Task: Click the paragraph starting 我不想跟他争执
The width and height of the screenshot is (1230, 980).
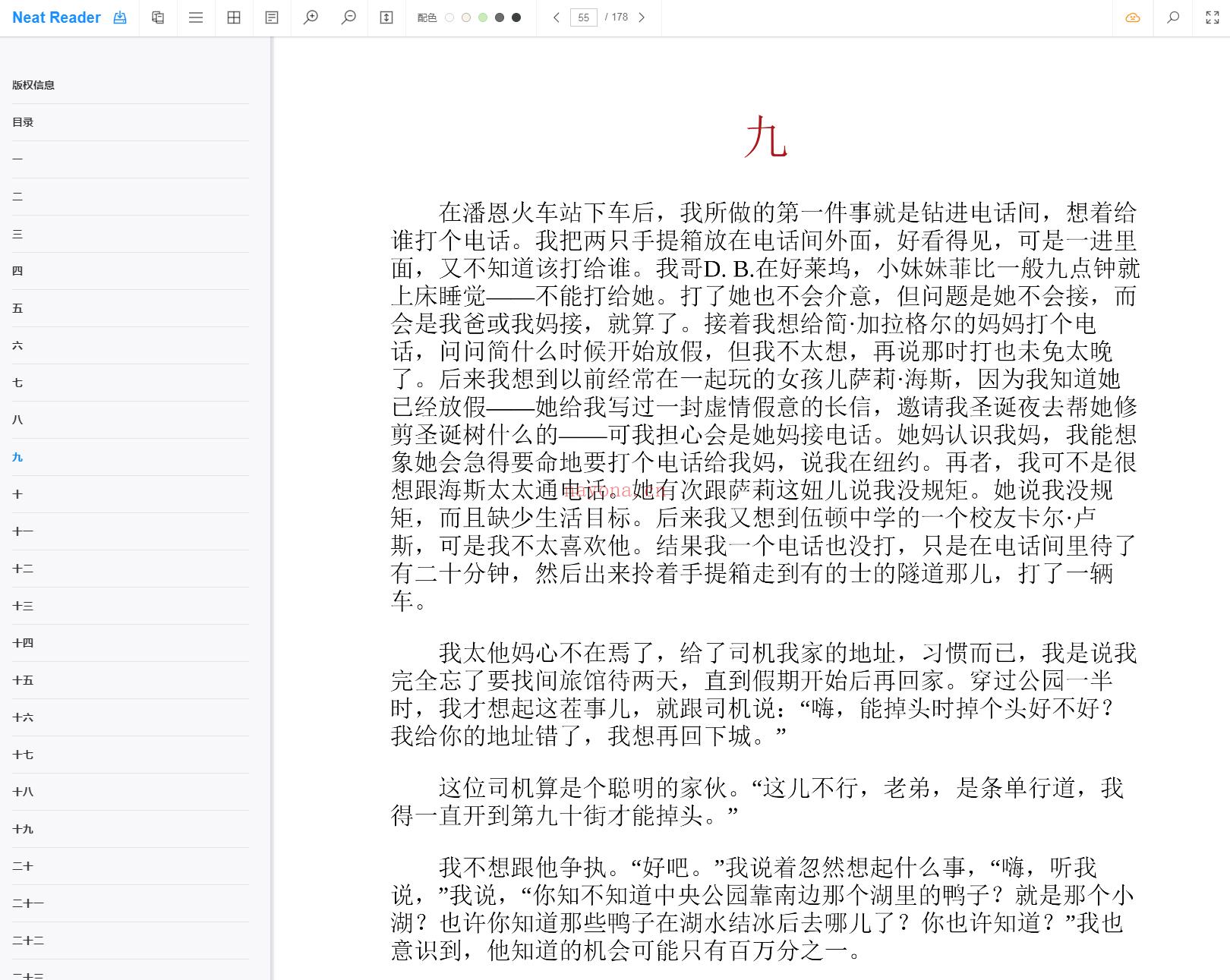Action: point(763,909)
